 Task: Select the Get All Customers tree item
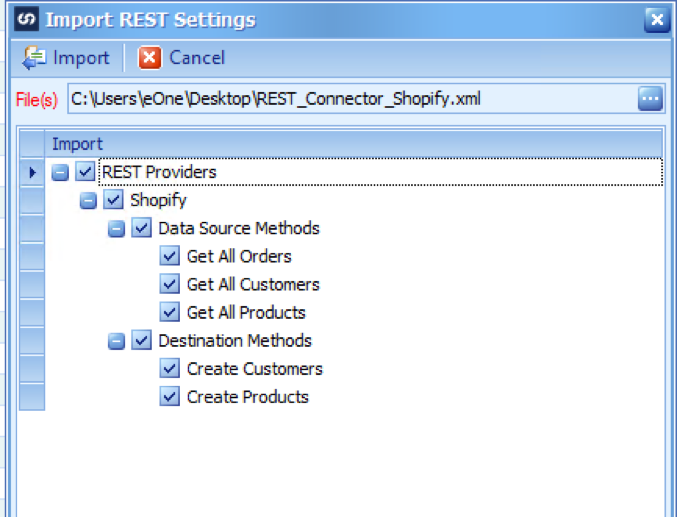[253, 285]
